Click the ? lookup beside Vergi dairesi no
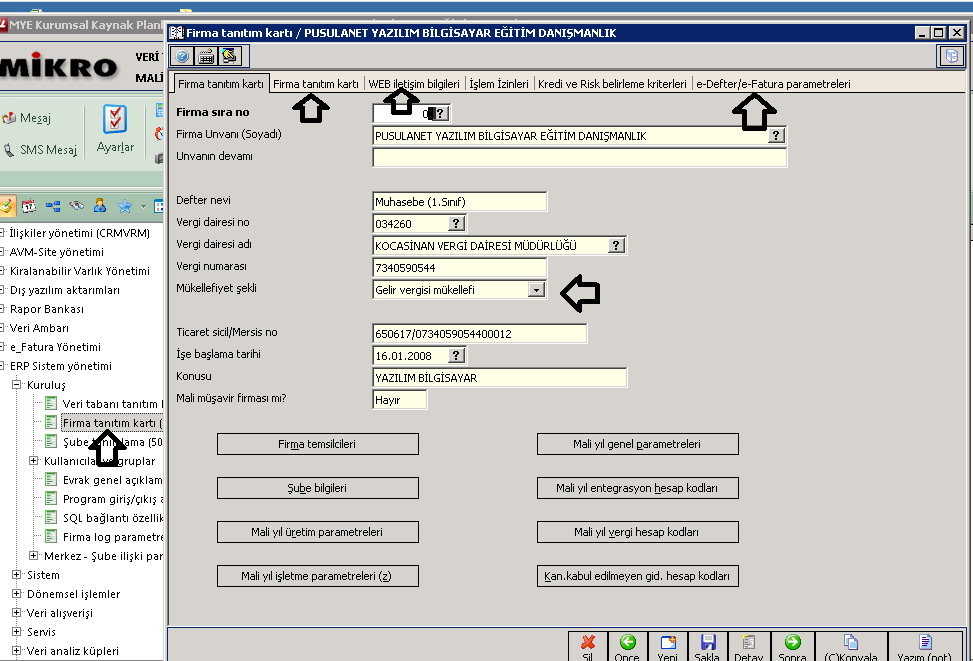The width and height of the screenshot is (973, 661). pos(456,223)
